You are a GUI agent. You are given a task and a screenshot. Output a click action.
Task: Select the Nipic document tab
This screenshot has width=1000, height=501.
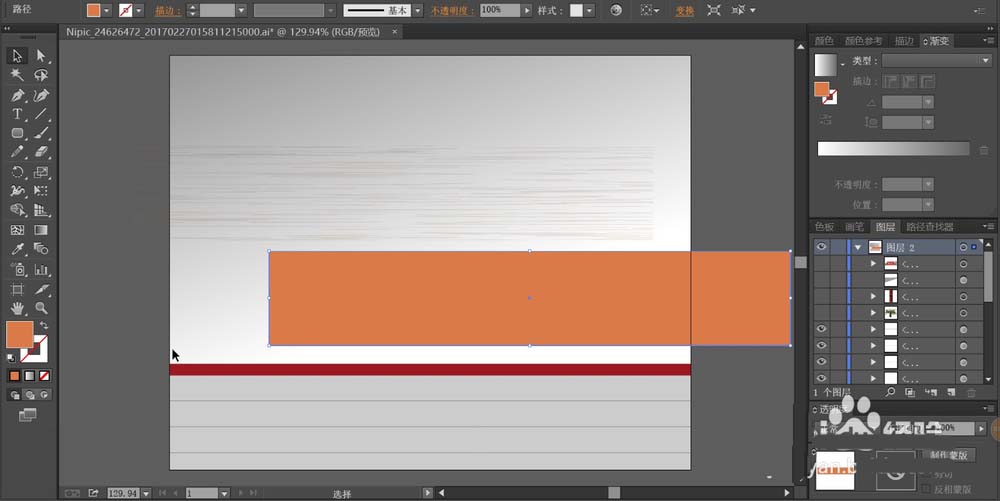223,32
